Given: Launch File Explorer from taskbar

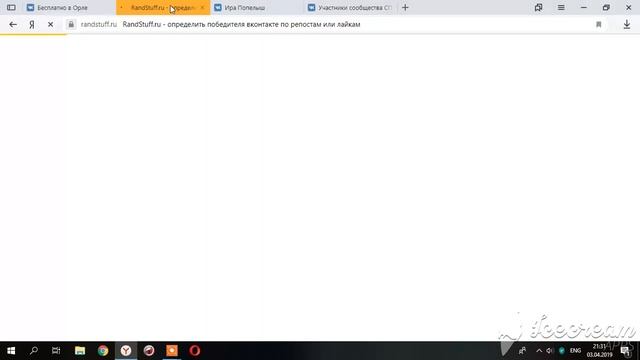Looking at the screenshot, I should [80, 351].
